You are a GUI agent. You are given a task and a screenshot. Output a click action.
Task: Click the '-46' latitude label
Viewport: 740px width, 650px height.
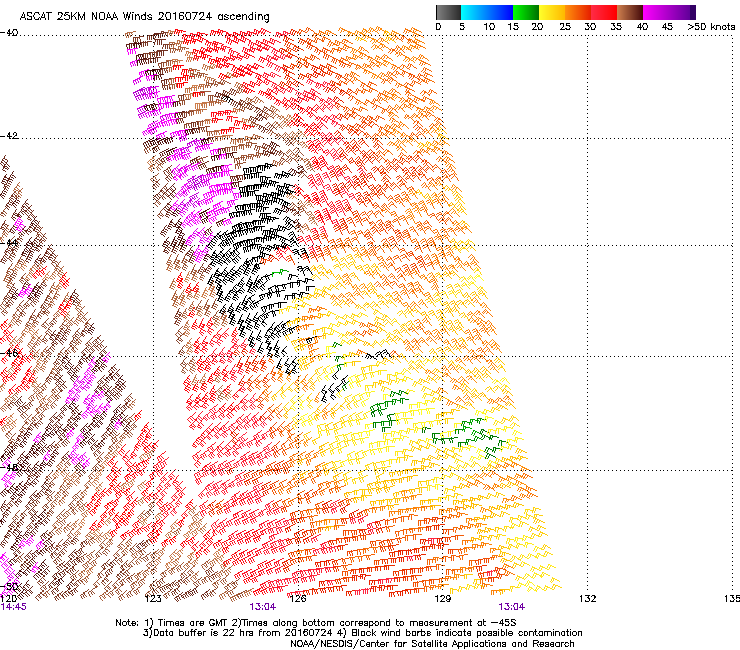point(9,353)
